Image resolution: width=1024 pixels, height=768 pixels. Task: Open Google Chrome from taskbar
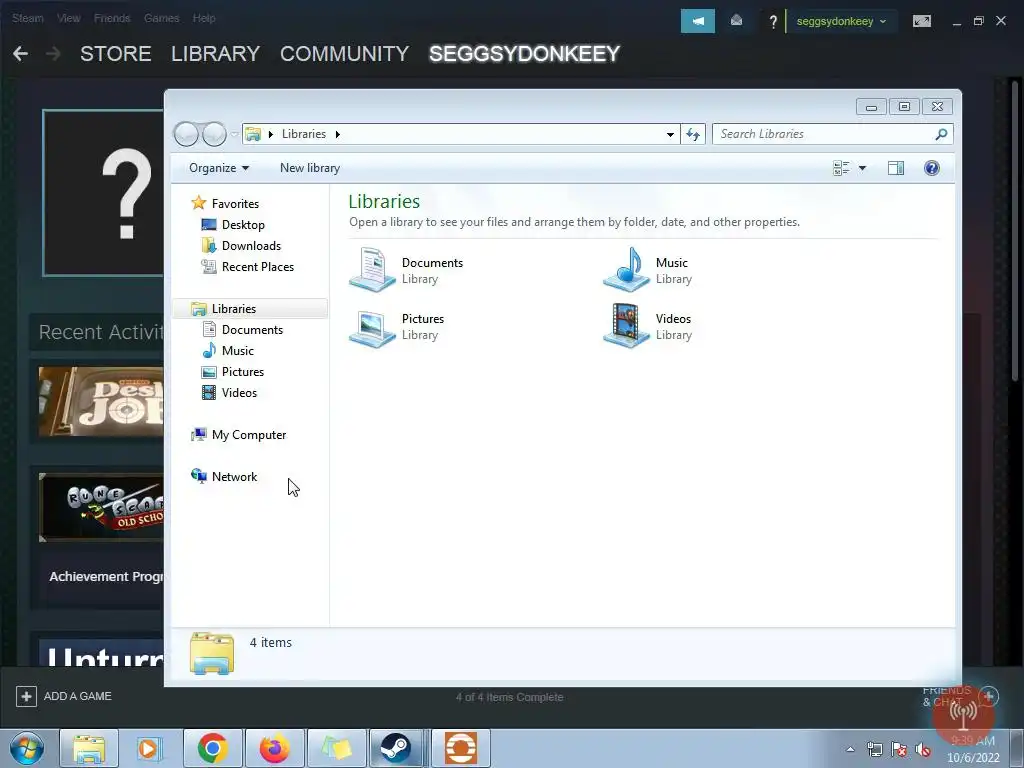213,748
